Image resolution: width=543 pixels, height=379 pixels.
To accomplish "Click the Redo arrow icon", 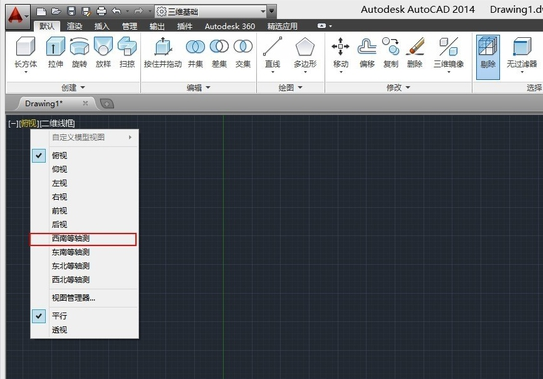I will click(x=139, y=11).
